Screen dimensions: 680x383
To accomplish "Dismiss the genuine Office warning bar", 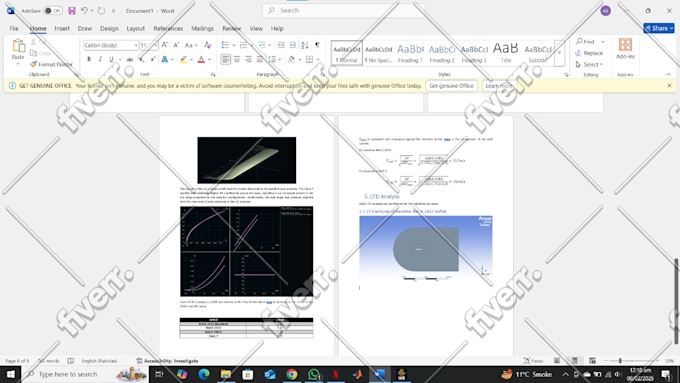I will click(669, 85).
